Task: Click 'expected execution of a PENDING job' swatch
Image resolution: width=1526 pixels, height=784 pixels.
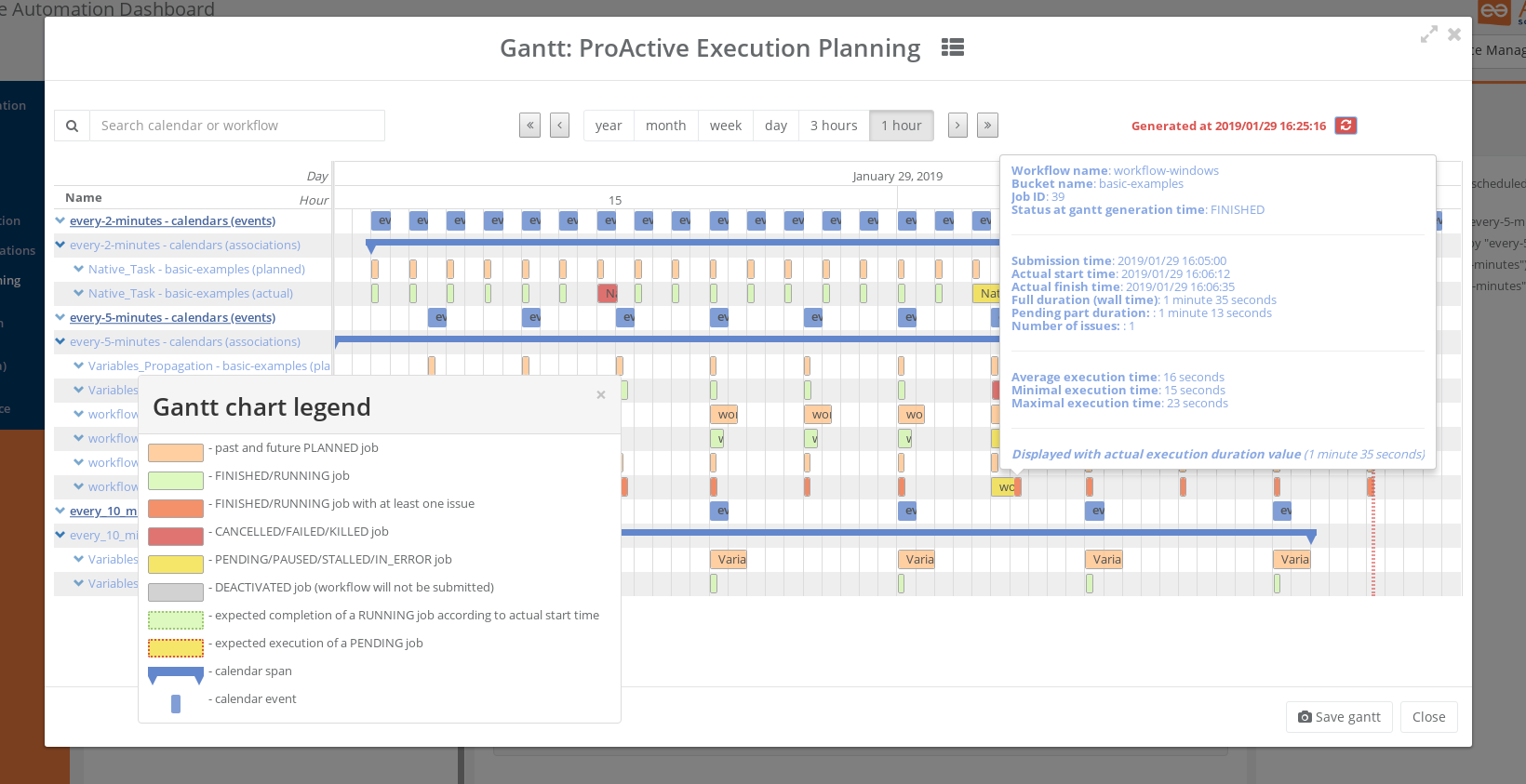Action: point(176,648)
